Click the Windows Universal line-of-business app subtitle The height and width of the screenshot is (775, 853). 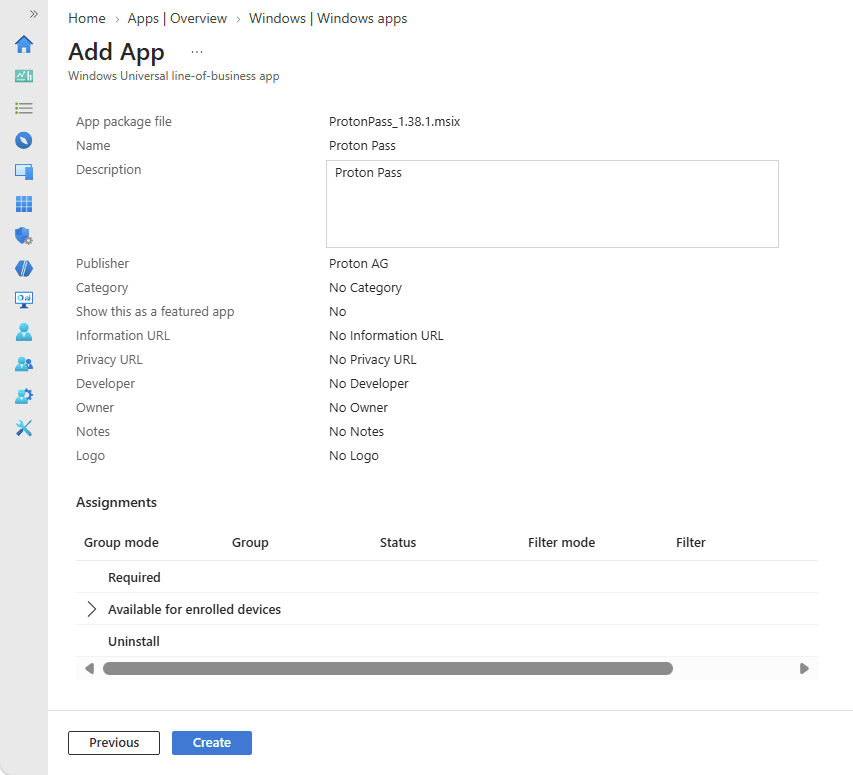[x=174, y=76]
